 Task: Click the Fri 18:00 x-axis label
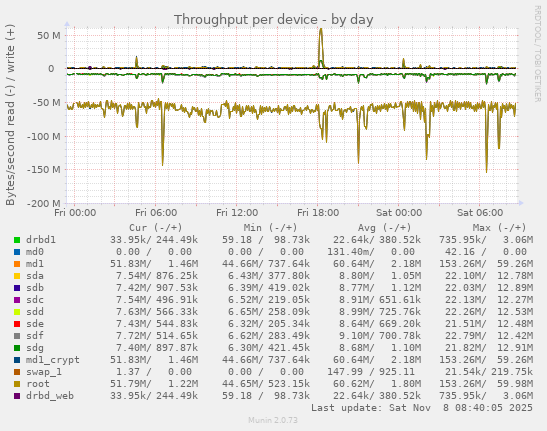[x=318, y=213]
